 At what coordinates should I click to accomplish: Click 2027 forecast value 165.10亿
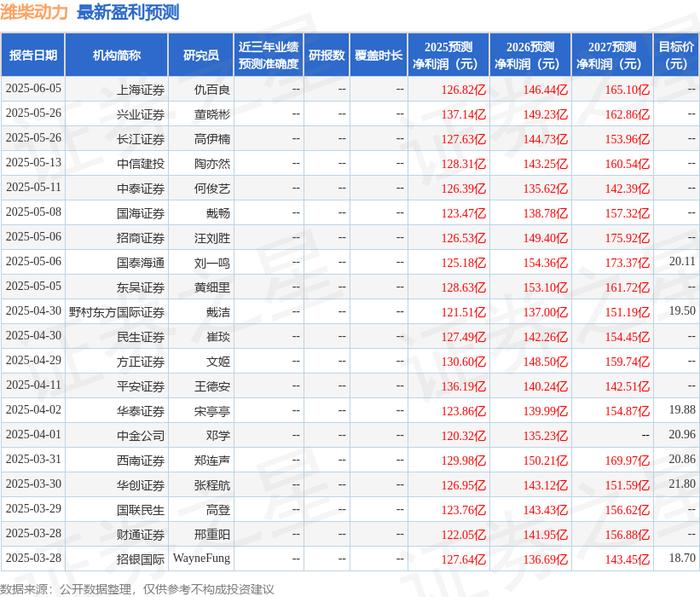(627, 90)
